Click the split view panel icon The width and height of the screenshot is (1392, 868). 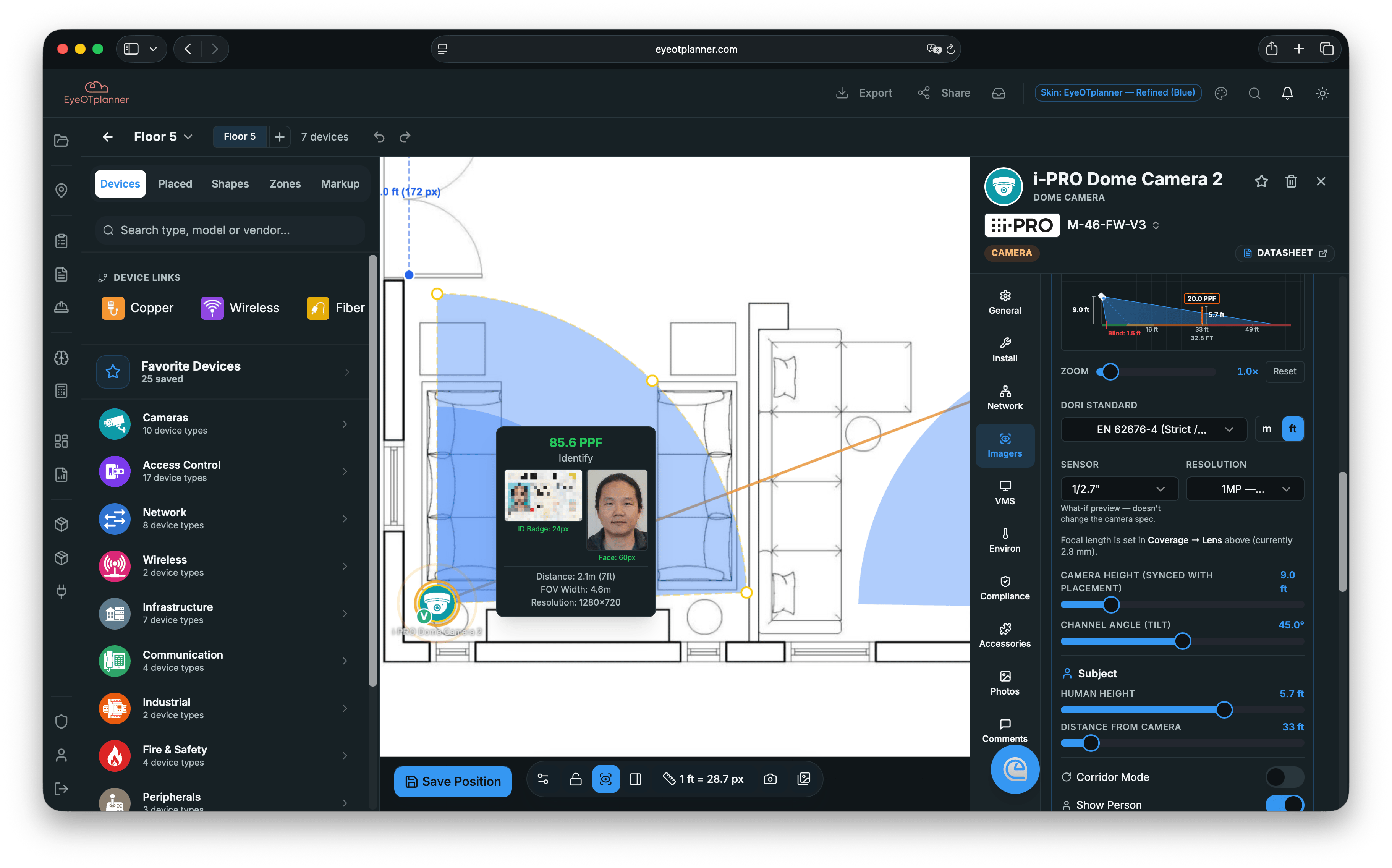coord(635,779)
